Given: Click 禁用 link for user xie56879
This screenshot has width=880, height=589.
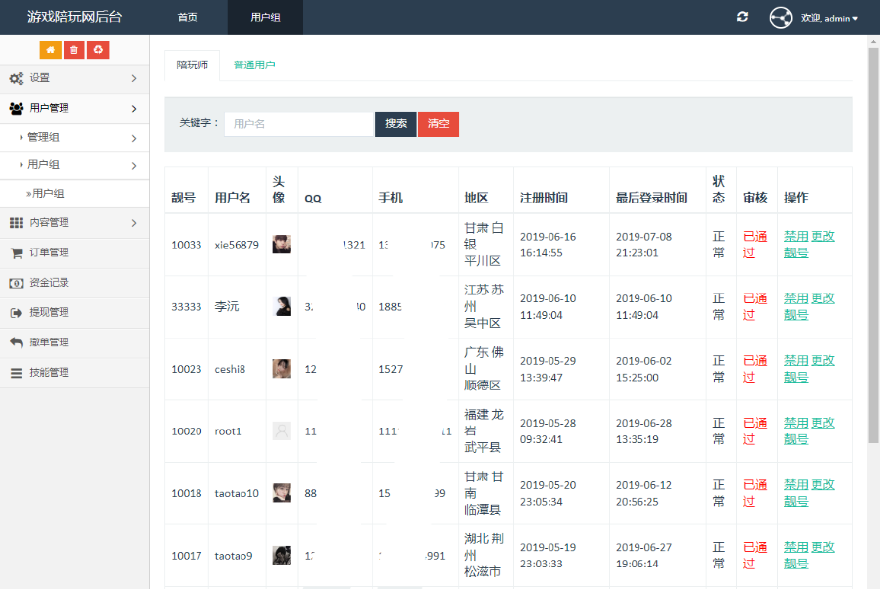Looking at the screenshot, I should (796, 237).
